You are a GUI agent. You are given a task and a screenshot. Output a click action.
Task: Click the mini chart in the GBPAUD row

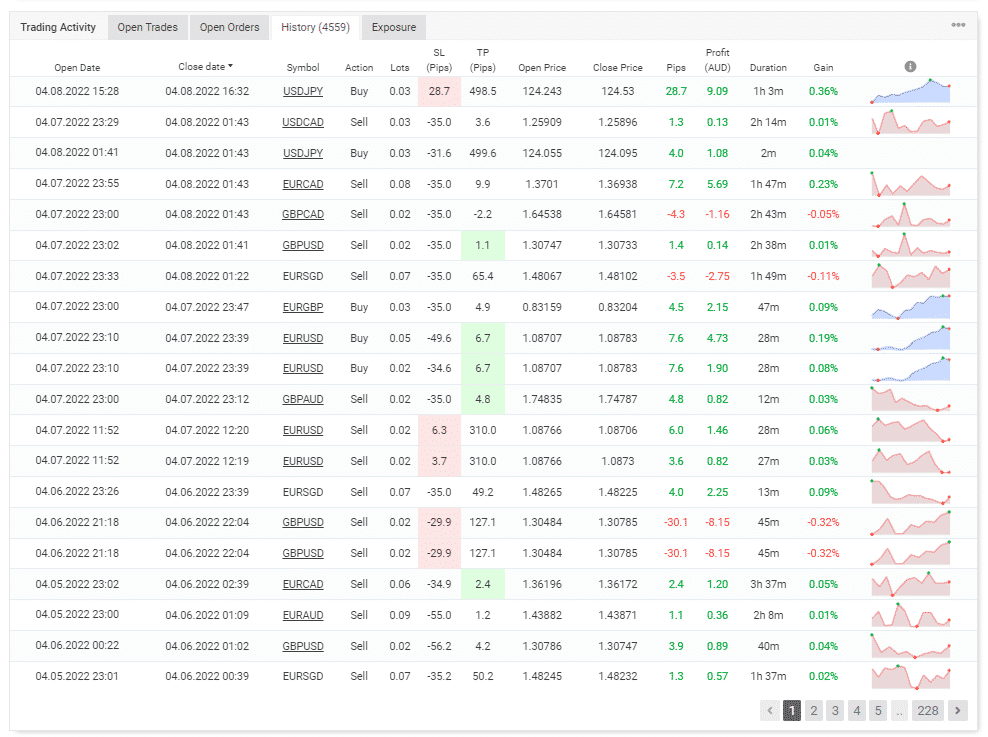(x=910, y=399)
